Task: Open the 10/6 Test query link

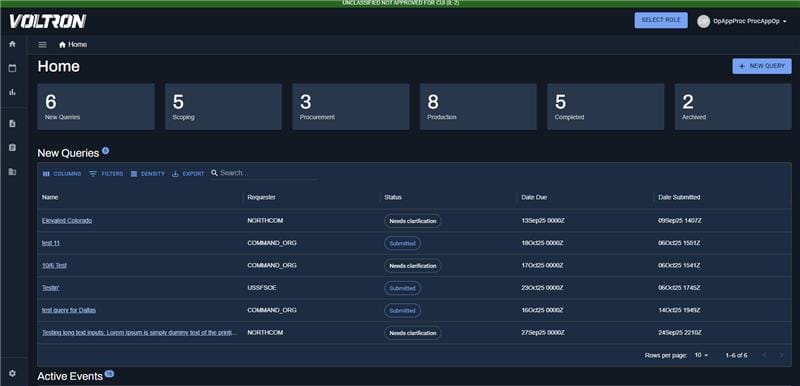Action: pos(54,266)
